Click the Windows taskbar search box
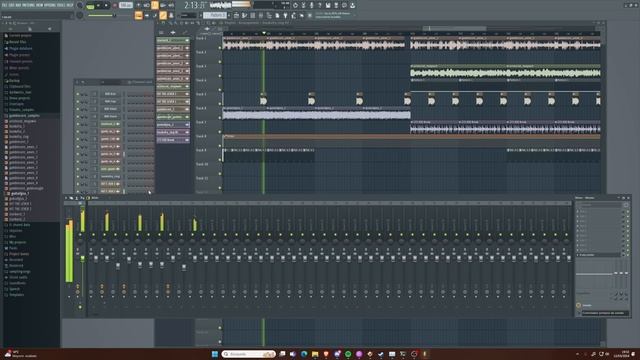 click(x=248, y=354)
